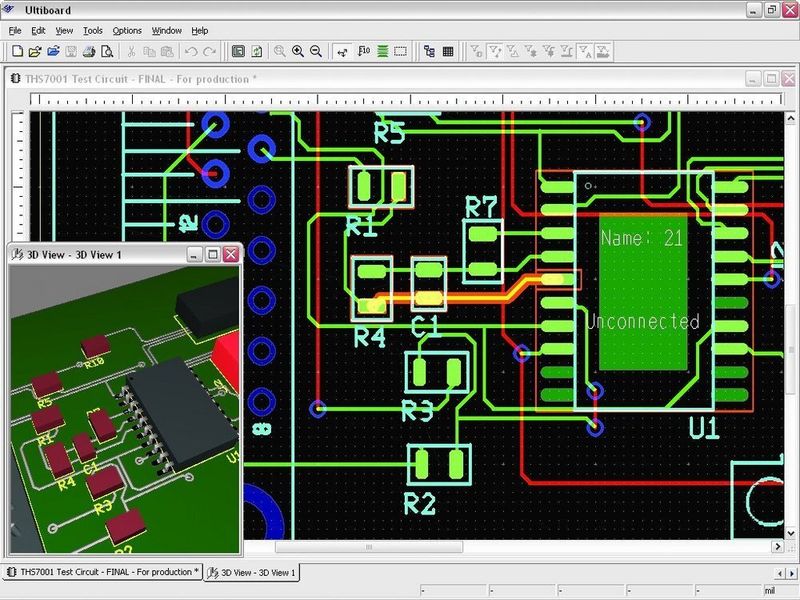800x600 pixels.
Task: Click the R4 component label on the board
Action: click(x=370, y=337)
